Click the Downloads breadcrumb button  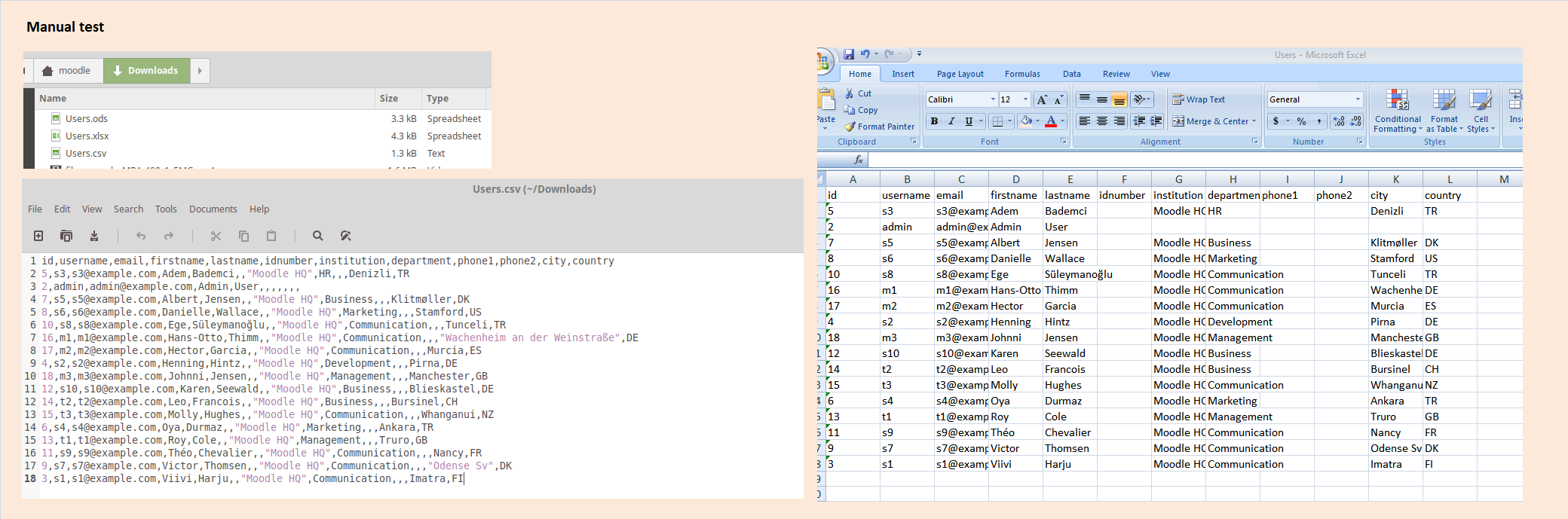(x=146, y=71)
